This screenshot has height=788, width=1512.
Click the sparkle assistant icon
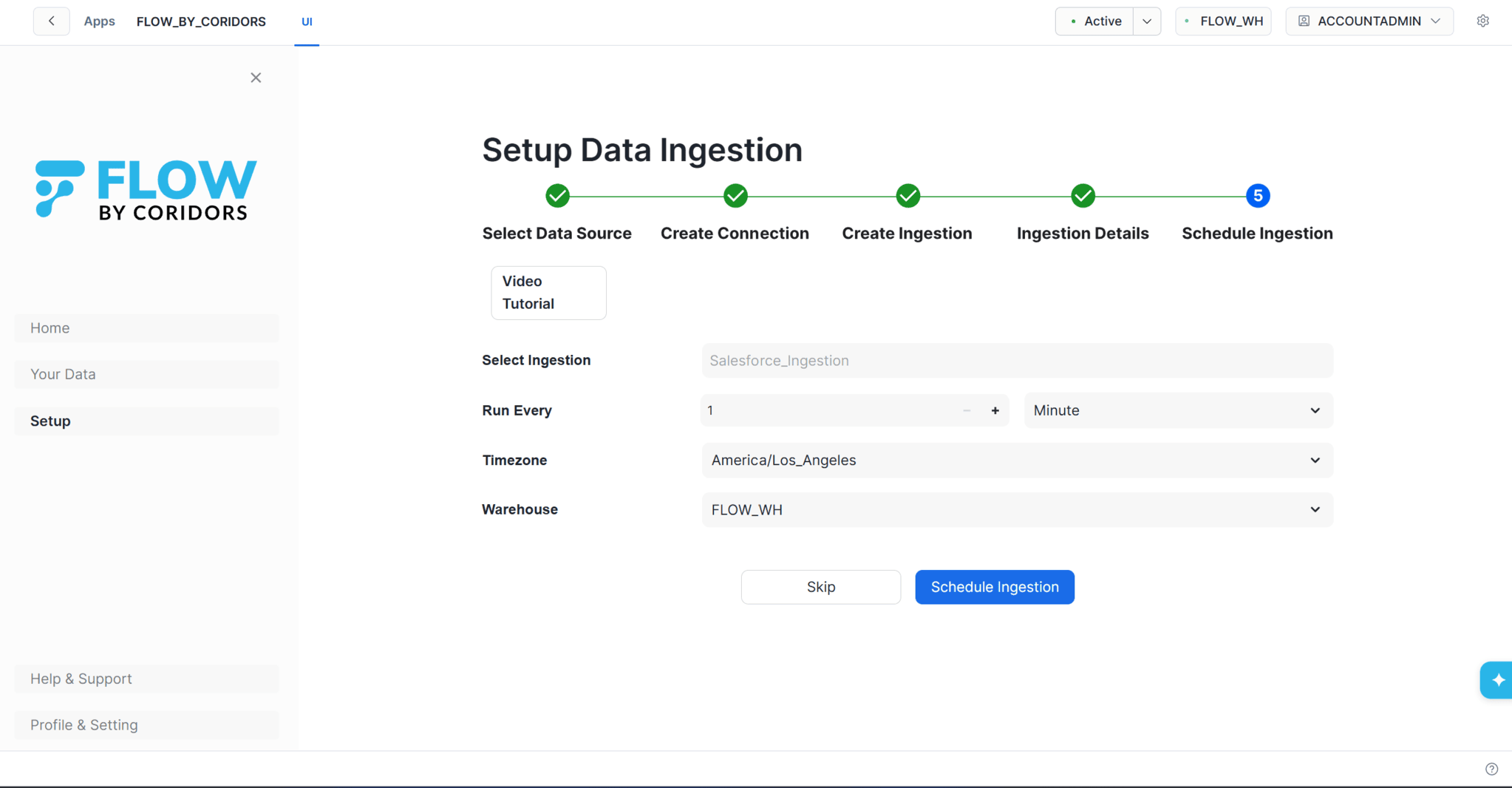(1497, 680)
